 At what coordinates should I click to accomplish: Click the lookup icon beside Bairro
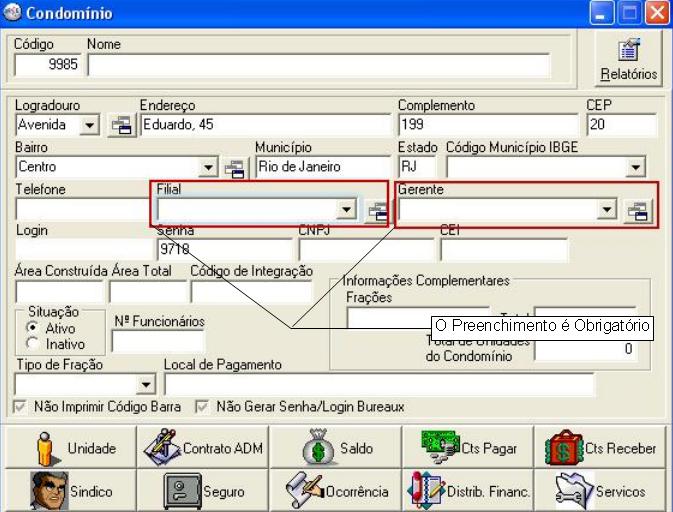coord(234,168)
